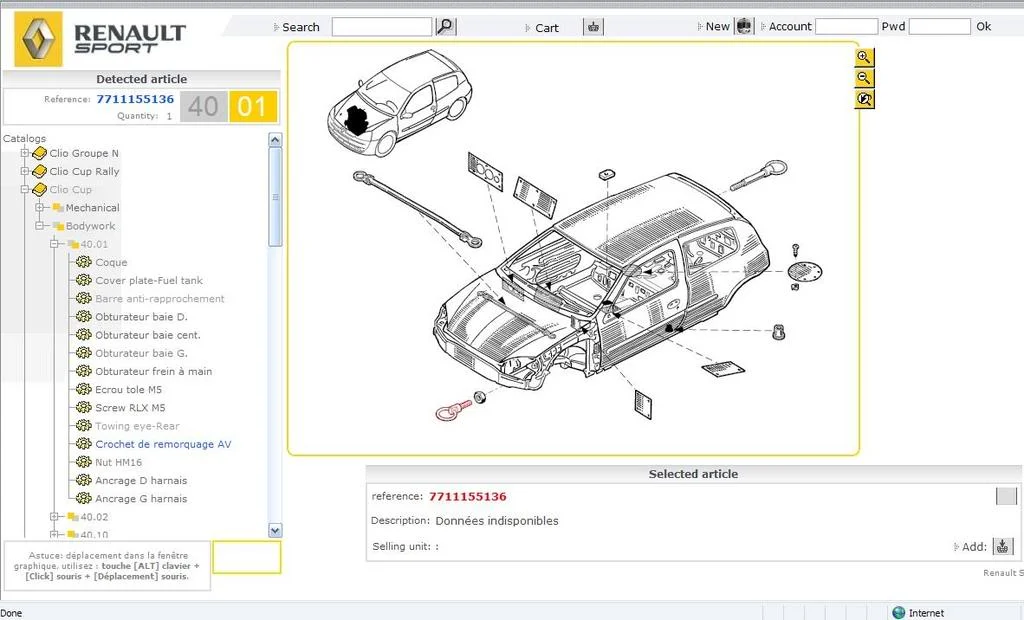Click the New account icon

click(744, 26)
